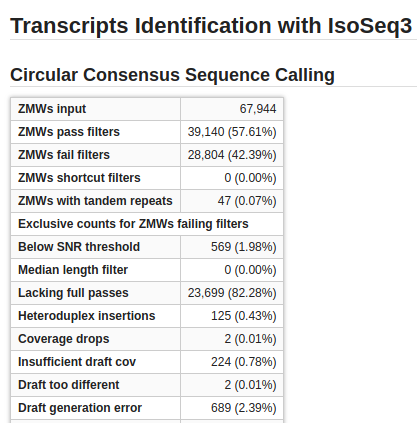The height and width of the screenshot is (423, 417).
Task: Click the ZMWs shortcut filters row
Action: tap(147, 178)
